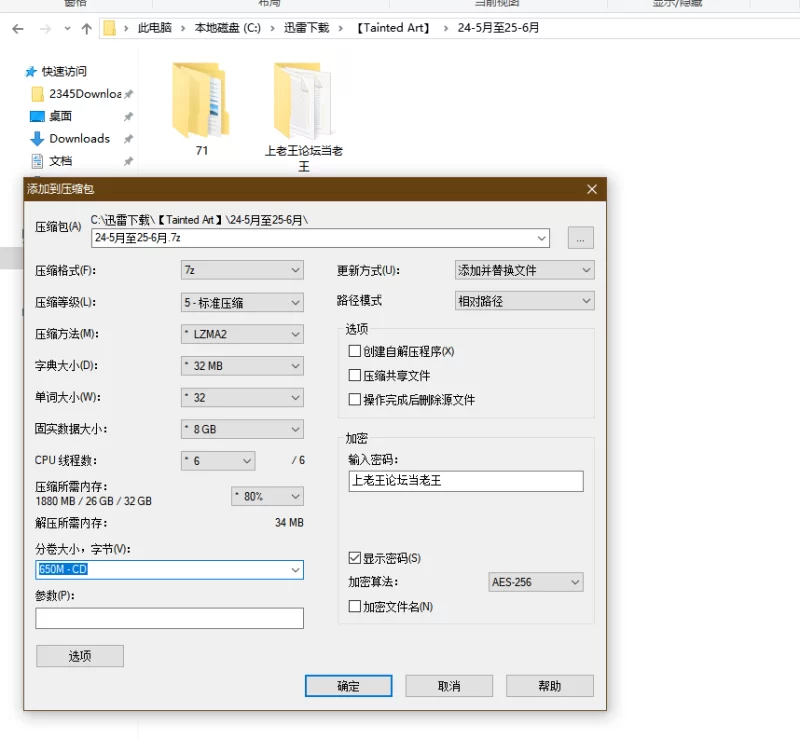Open 文档 in the sidebar
Screen dimensions: 800x739
[60, 161]
